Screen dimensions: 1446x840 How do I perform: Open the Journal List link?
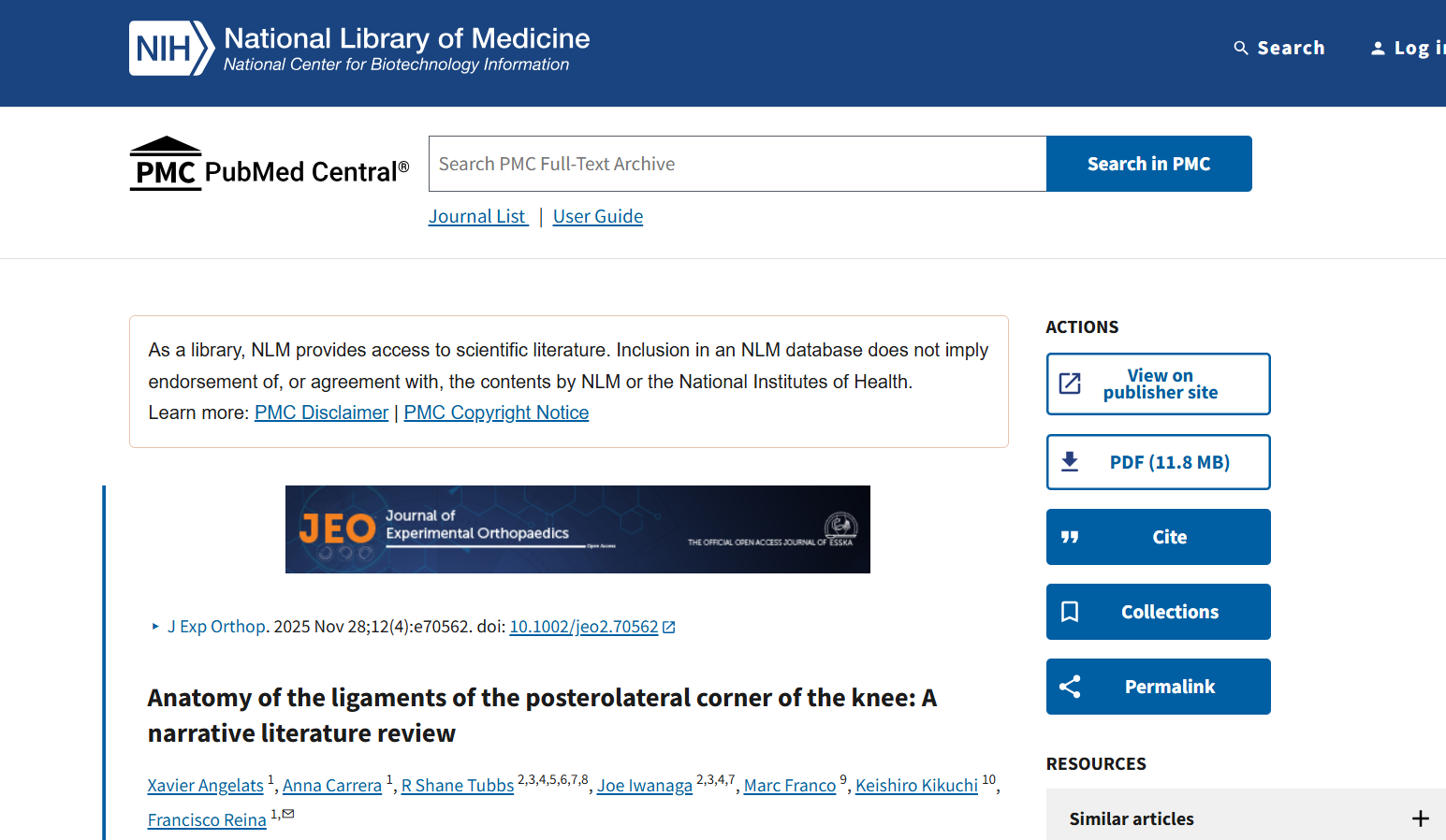tap(477, 216)
